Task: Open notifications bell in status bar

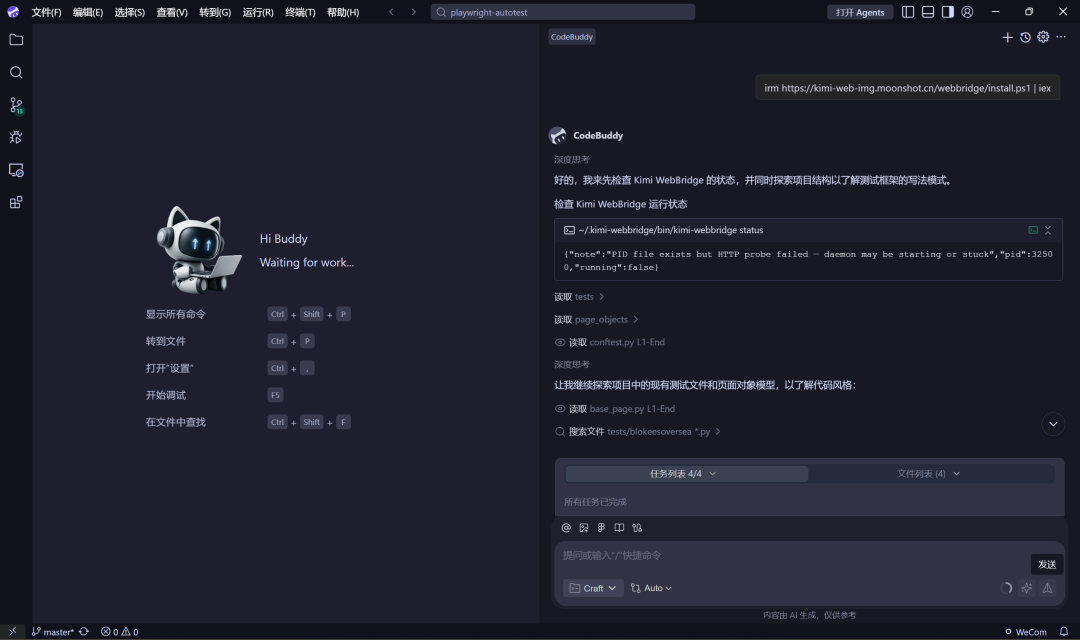Action: pyautogui.click(x=1063, y=632)
